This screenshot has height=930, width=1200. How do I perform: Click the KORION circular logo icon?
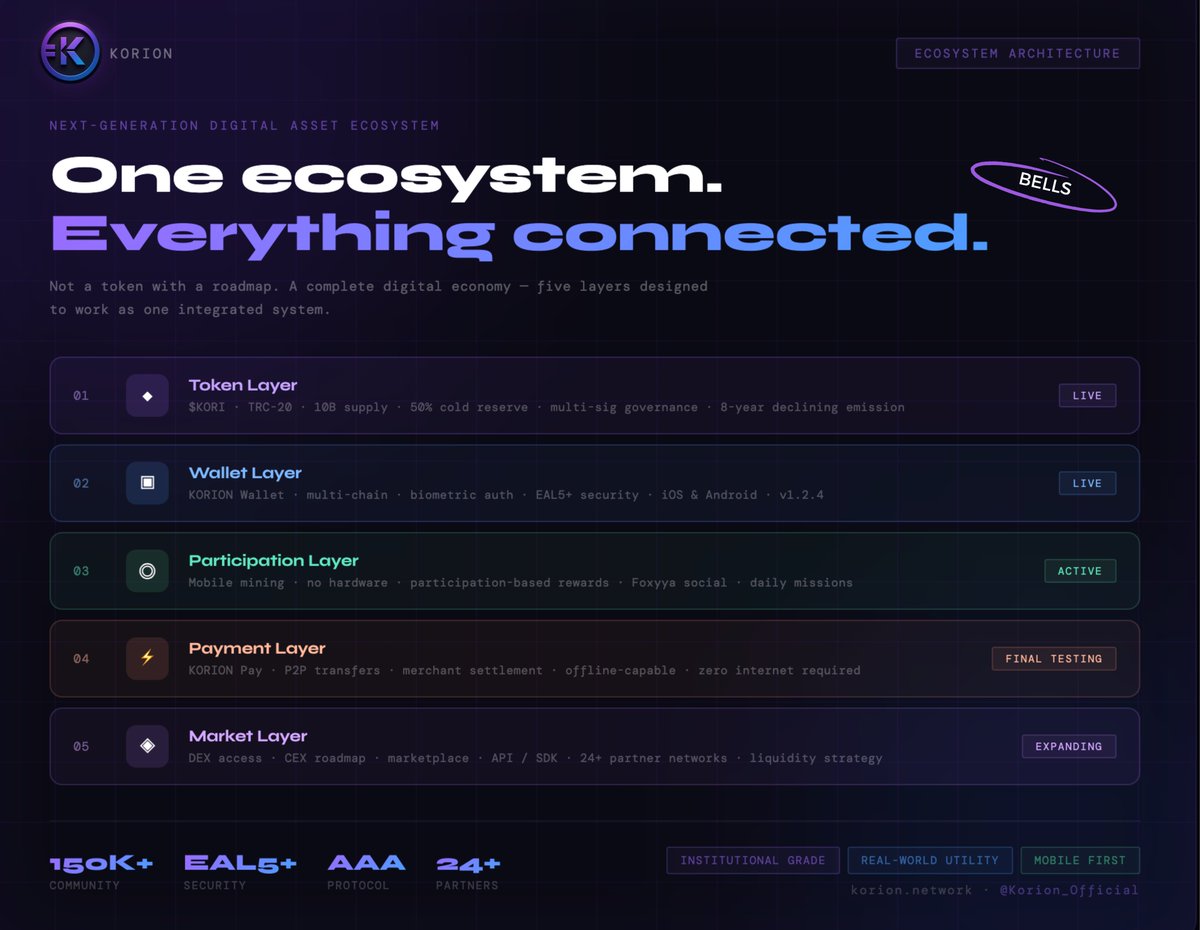70,52
